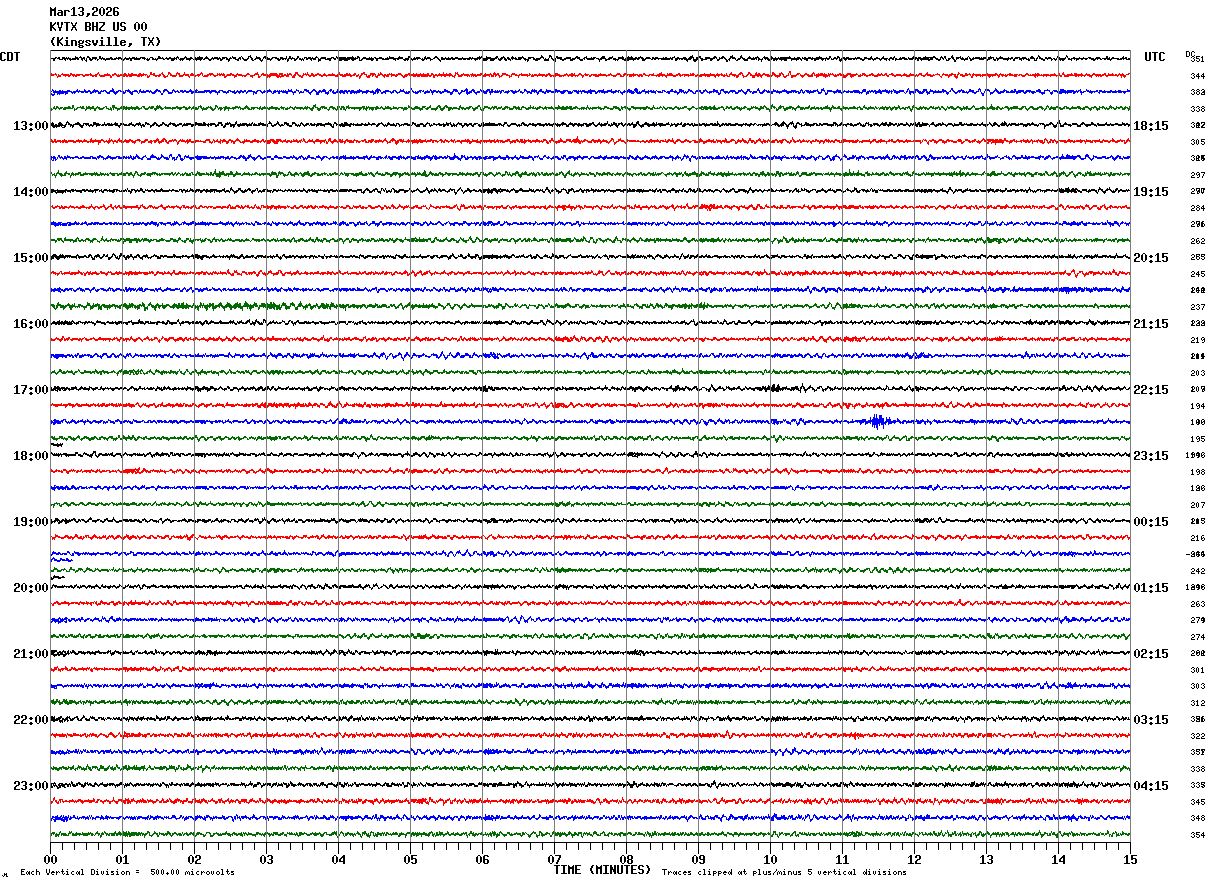Click the CDT timezone header
Image resolution: width=1210 pixels, height=886 pixels.
click(x=10, y=57)
